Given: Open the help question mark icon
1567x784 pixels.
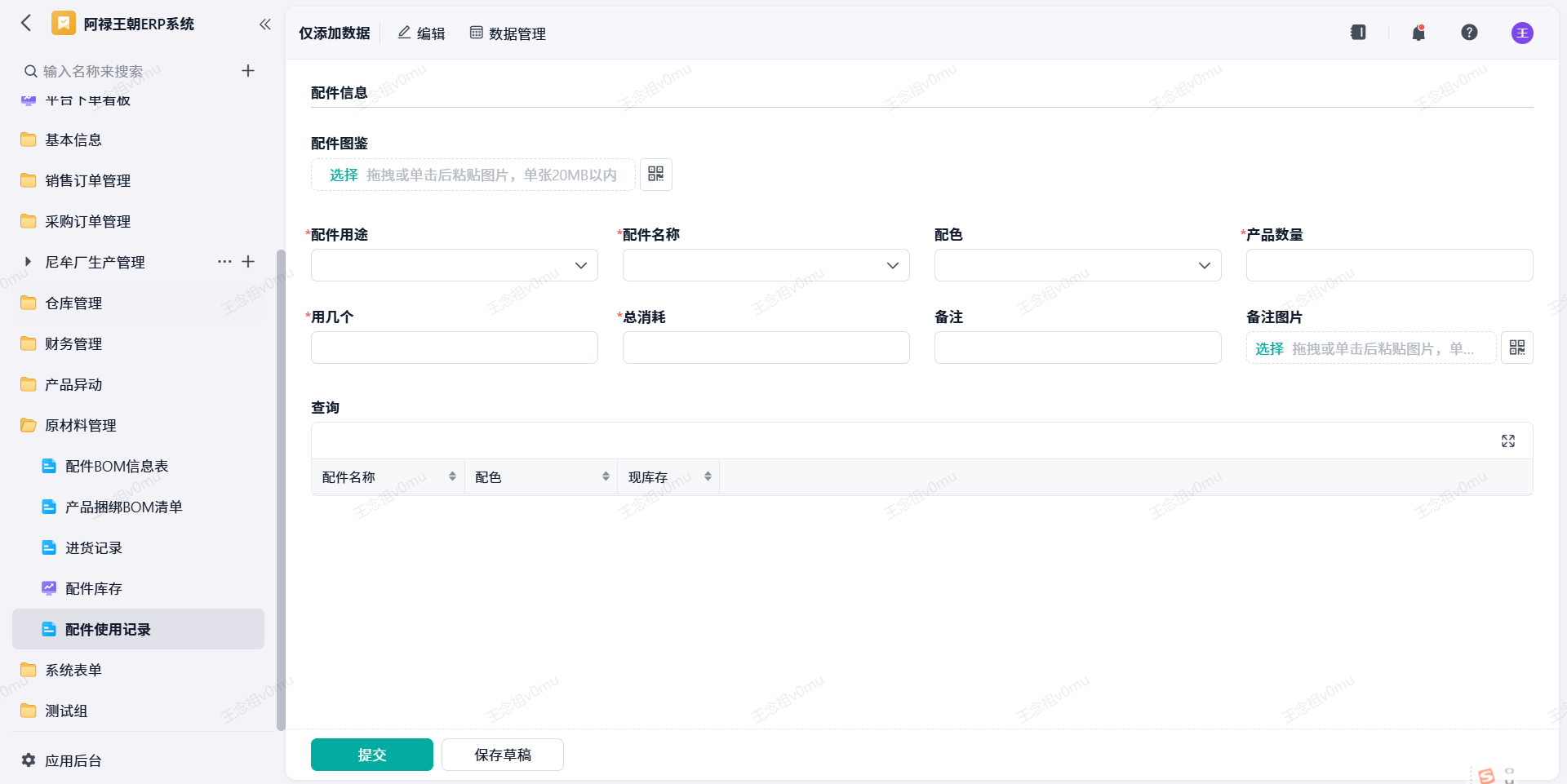Looking at the screenshot, I should coord(1469,33).
